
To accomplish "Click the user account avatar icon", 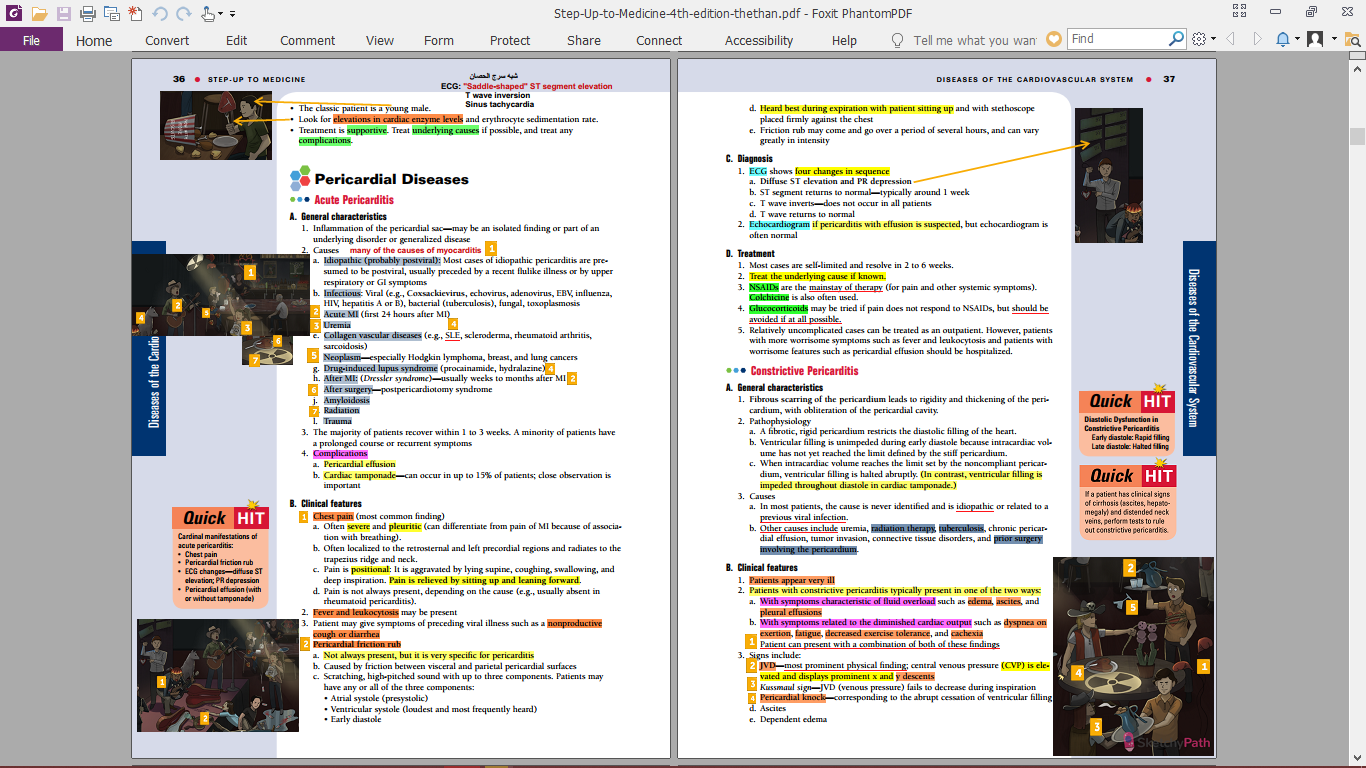I will pyautogui.click(x=1315, y=39).
